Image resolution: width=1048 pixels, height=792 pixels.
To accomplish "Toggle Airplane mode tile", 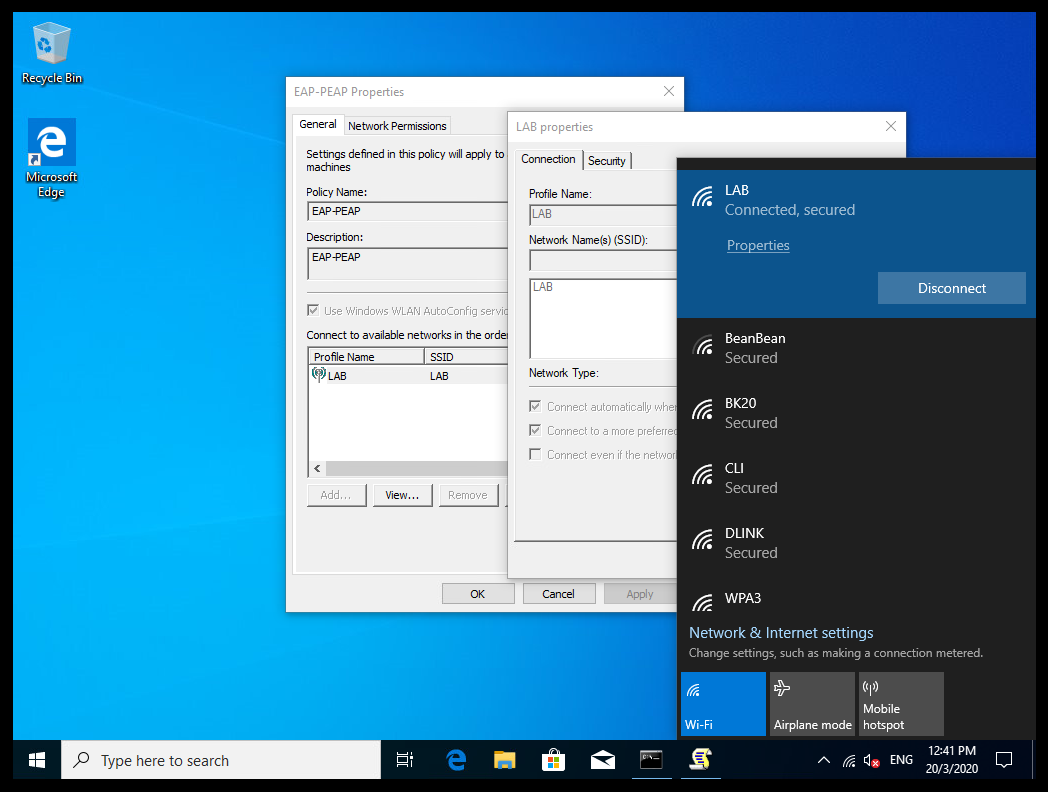I will point(812,704).
